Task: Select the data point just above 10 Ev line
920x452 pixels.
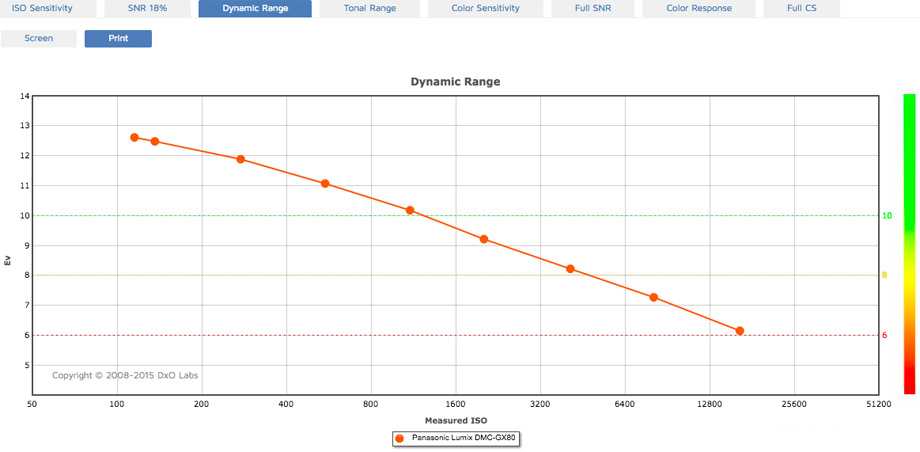Action: tap(410, 210)
